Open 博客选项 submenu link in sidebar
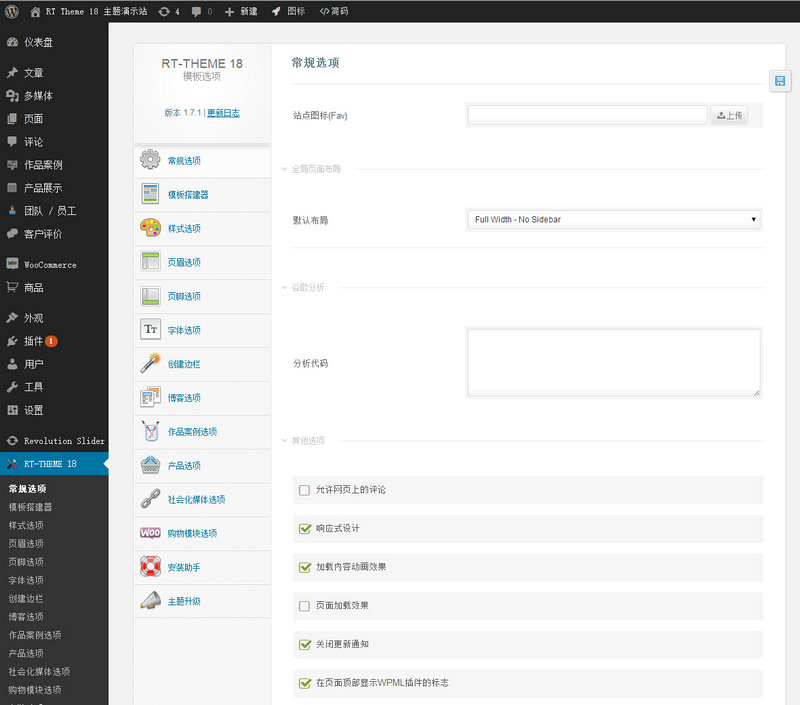This screenshot has height=705, width=800. click(x=26, y=617)
